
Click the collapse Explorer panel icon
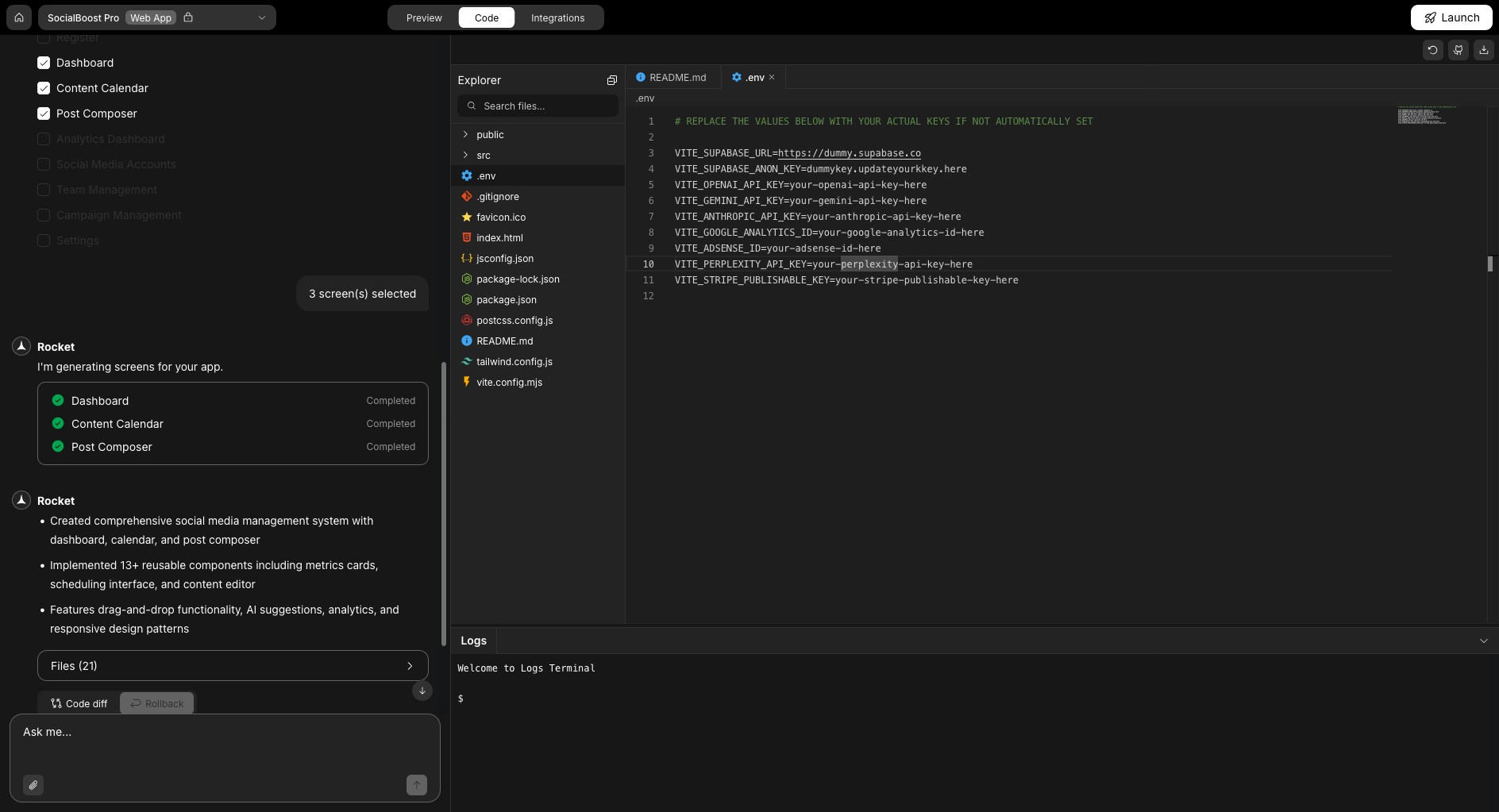coord(611,79)
